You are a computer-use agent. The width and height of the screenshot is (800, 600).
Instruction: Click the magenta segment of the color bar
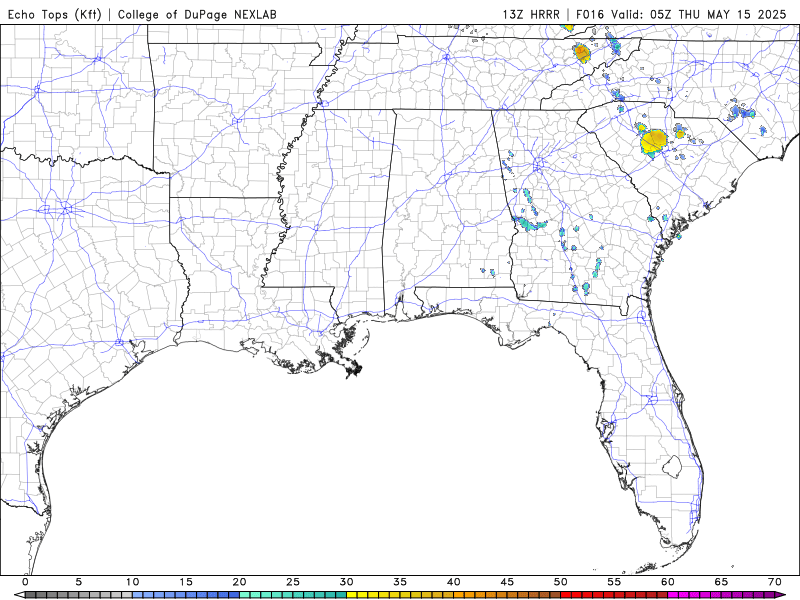pos(721,595)
